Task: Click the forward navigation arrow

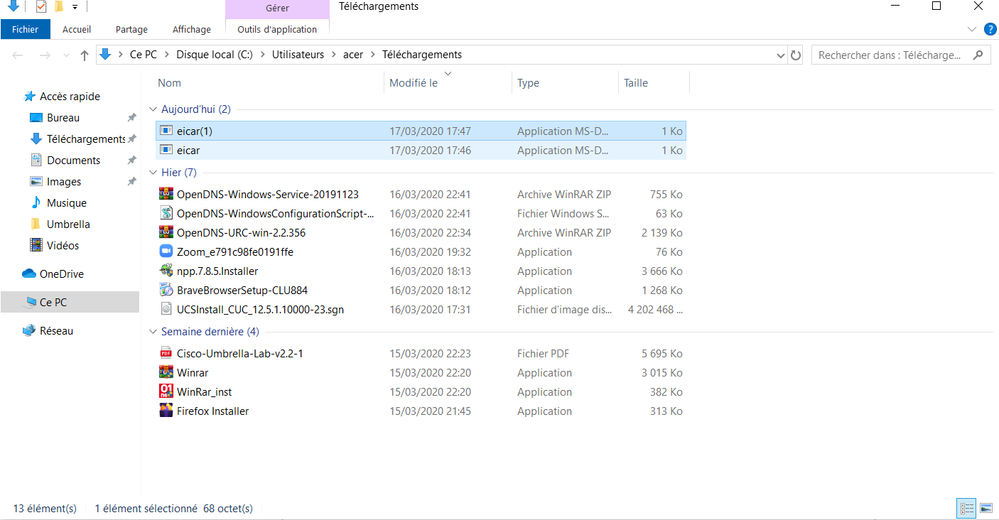Action: click(45, 55)
